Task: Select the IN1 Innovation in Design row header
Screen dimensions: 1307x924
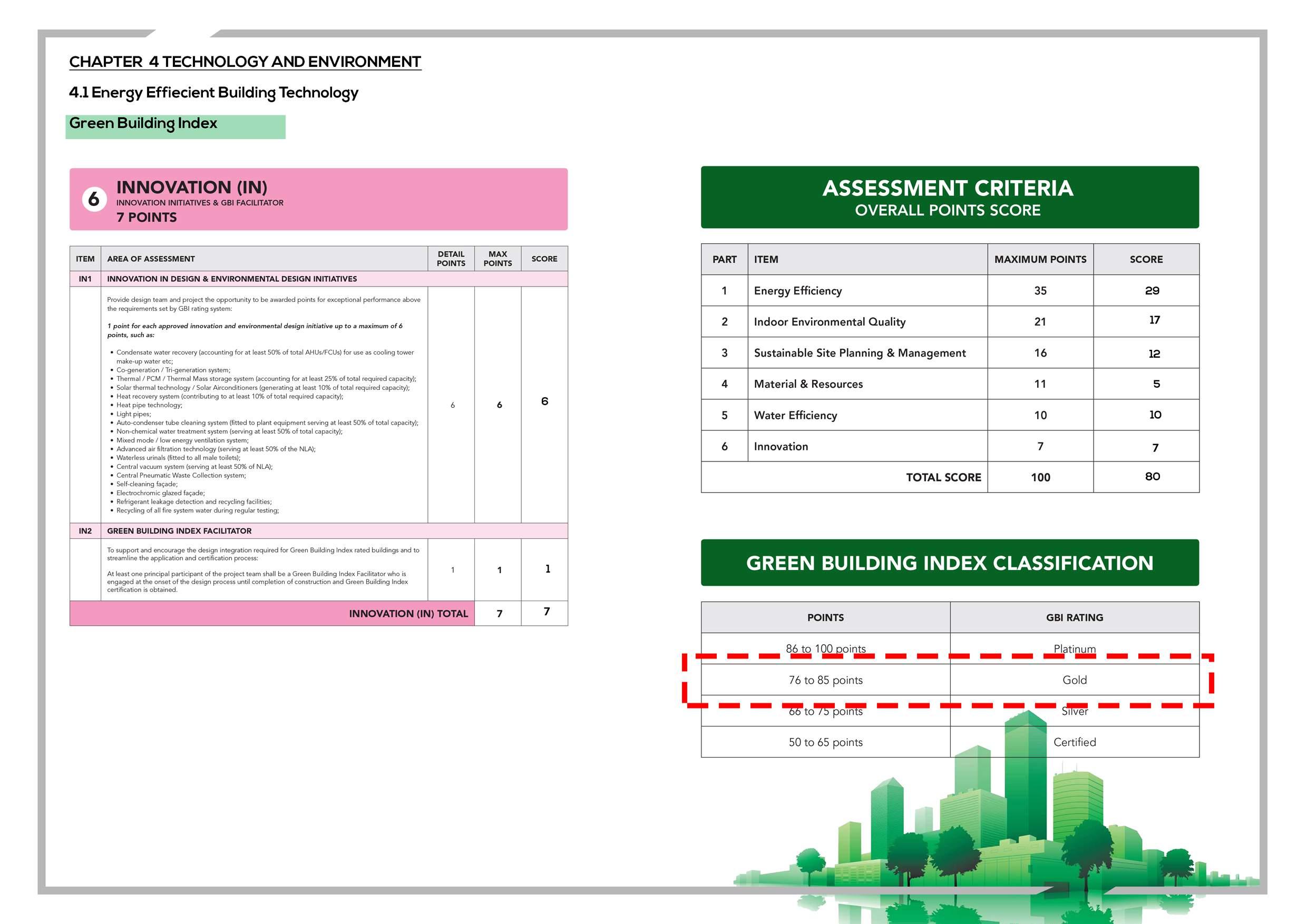Action: [x=232, y=279]
